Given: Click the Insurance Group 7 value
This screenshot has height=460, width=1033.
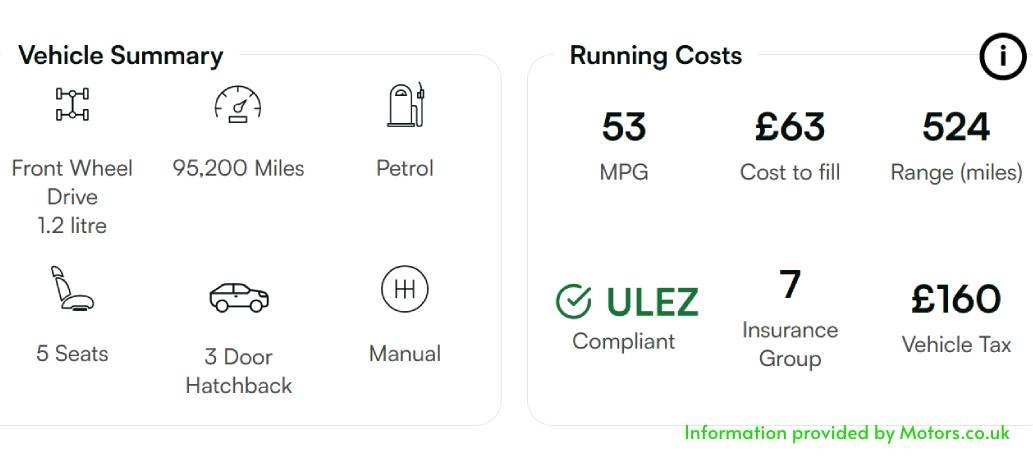Looking at the screenshot, I should (x=790, y=284).
